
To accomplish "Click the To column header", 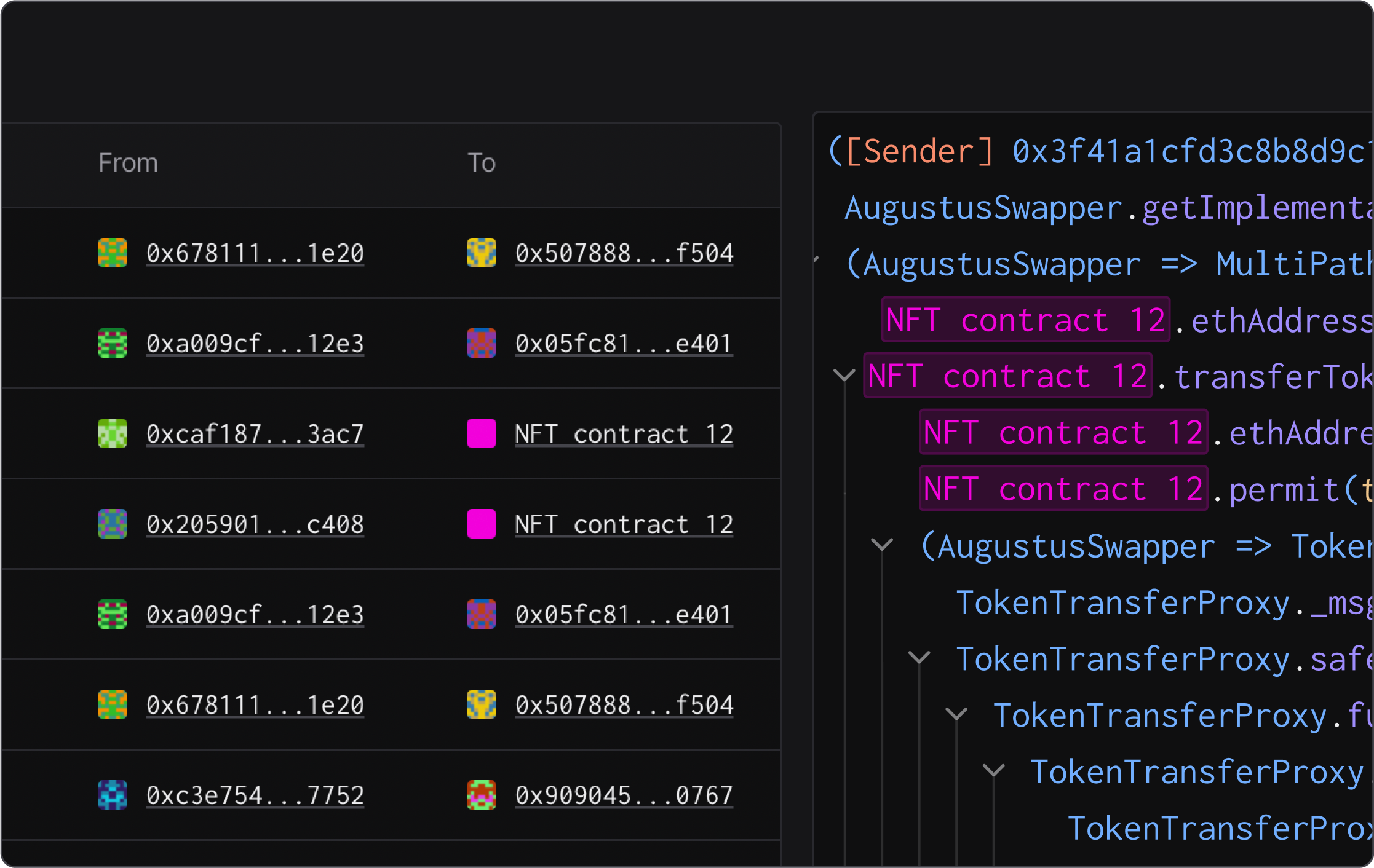I will coord(482,163).
